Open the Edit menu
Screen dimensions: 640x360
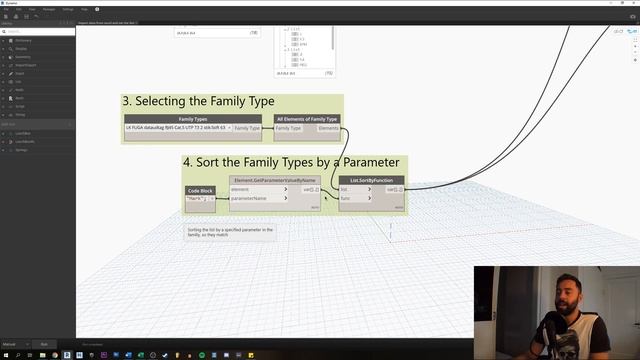[x=19, y=9]
